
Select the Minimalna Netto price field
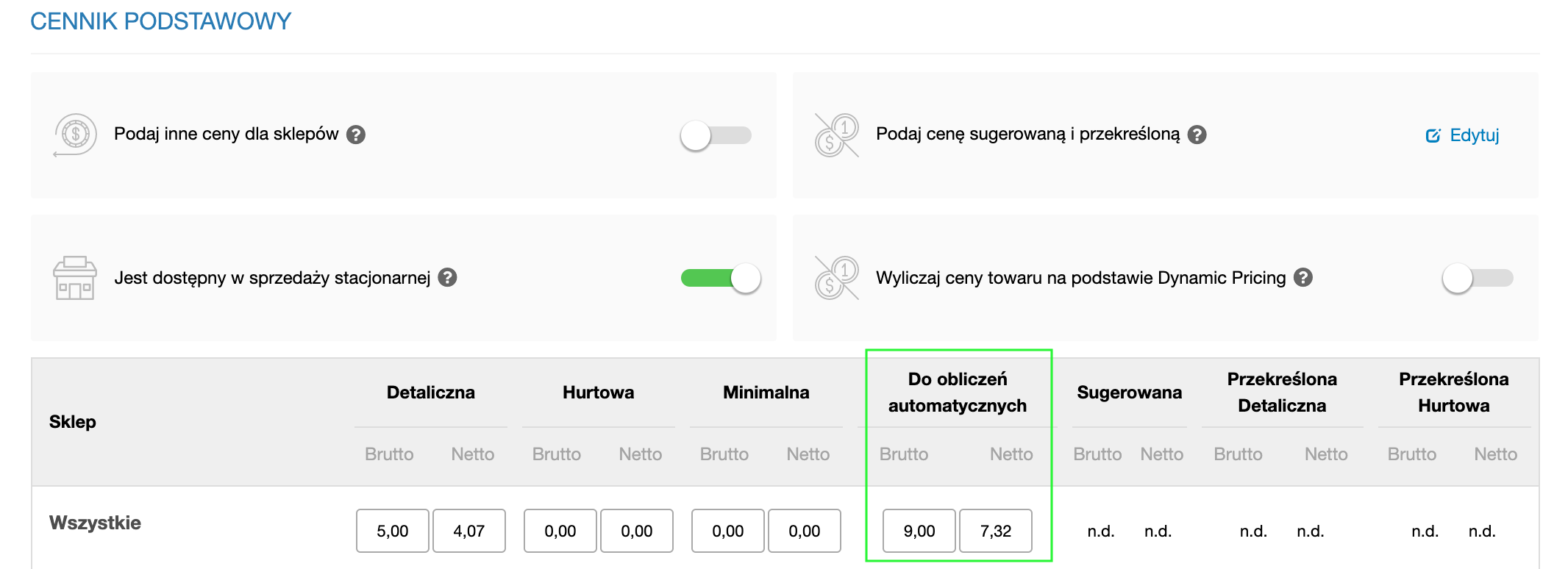point(805,531)
